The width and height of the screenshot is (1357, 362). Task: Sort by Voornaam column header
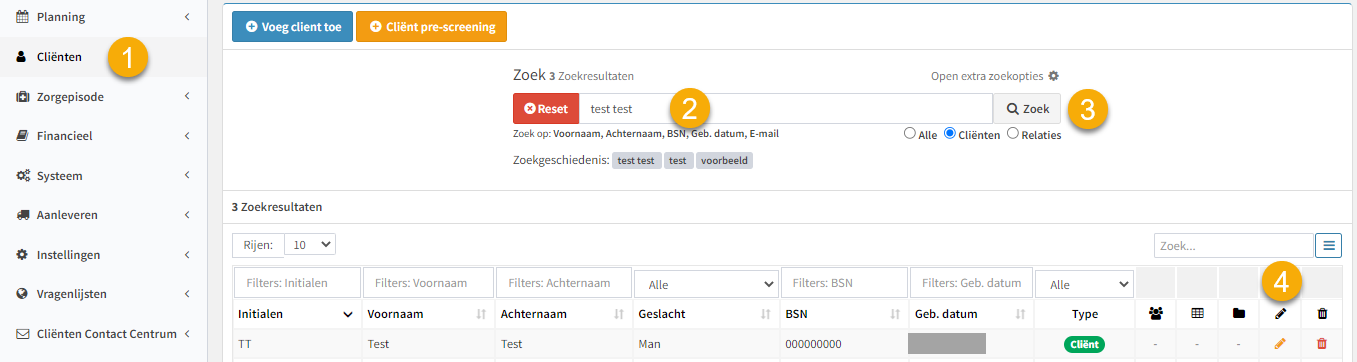point(428,314)
